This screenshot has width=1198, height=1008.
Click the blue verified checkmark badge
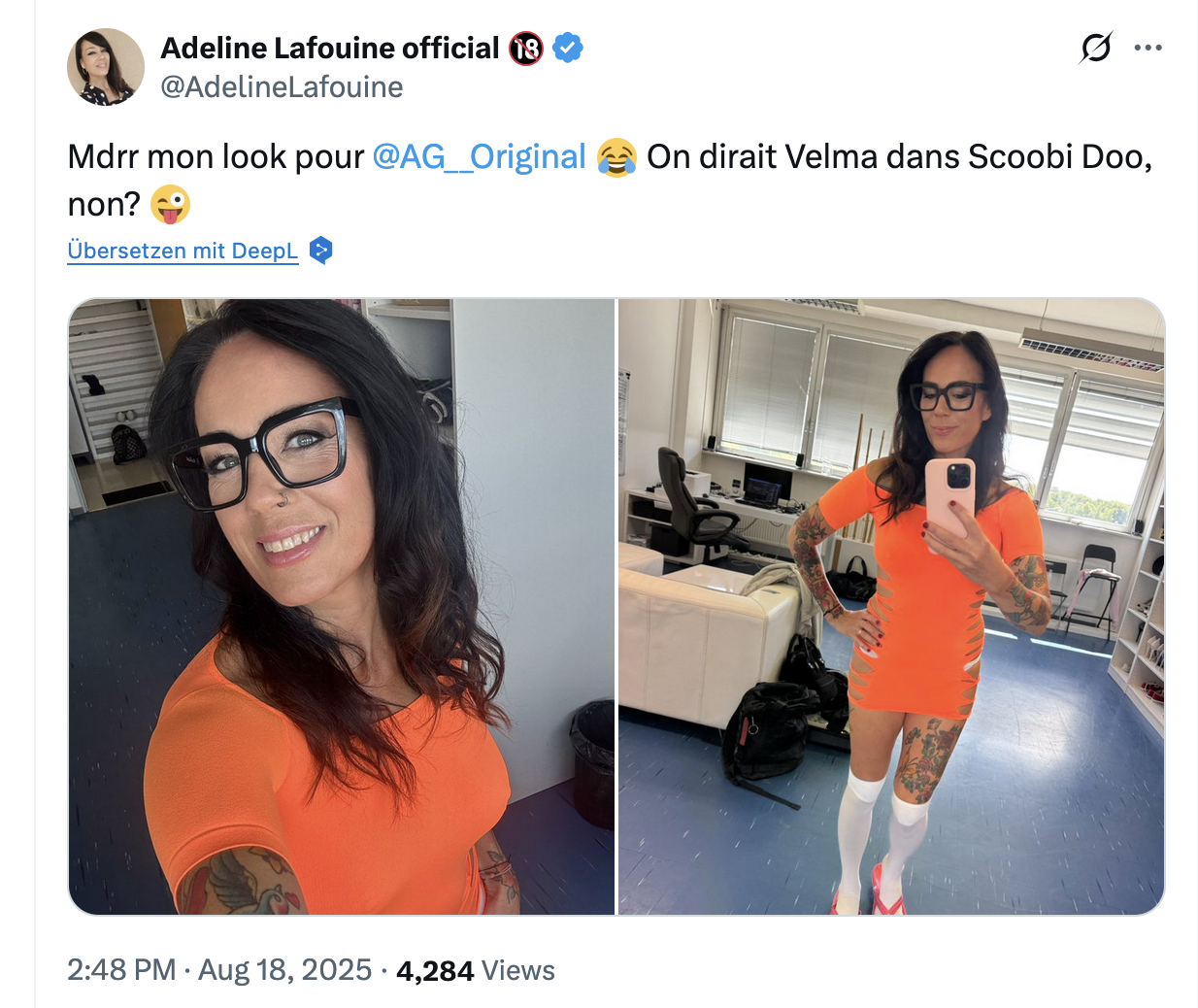[567, 48]
